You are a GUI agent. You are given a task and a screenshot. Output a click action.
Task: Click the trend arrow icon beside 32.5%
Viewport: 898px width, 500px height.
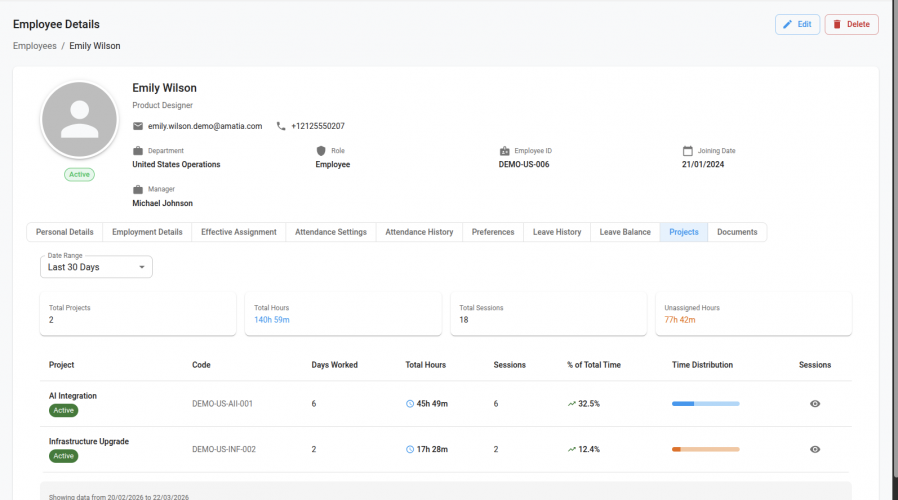(572, 404)
